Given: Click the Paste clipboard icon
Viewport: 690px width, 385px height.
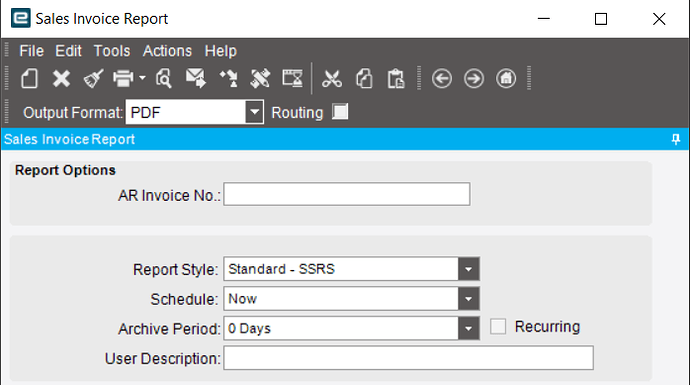Looking at the screenshot, I should [396, 79].
